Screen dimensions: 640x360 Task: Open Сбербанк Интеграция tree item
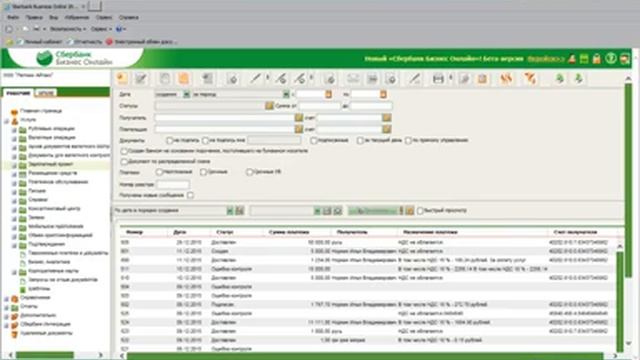(x=45, y=324)
